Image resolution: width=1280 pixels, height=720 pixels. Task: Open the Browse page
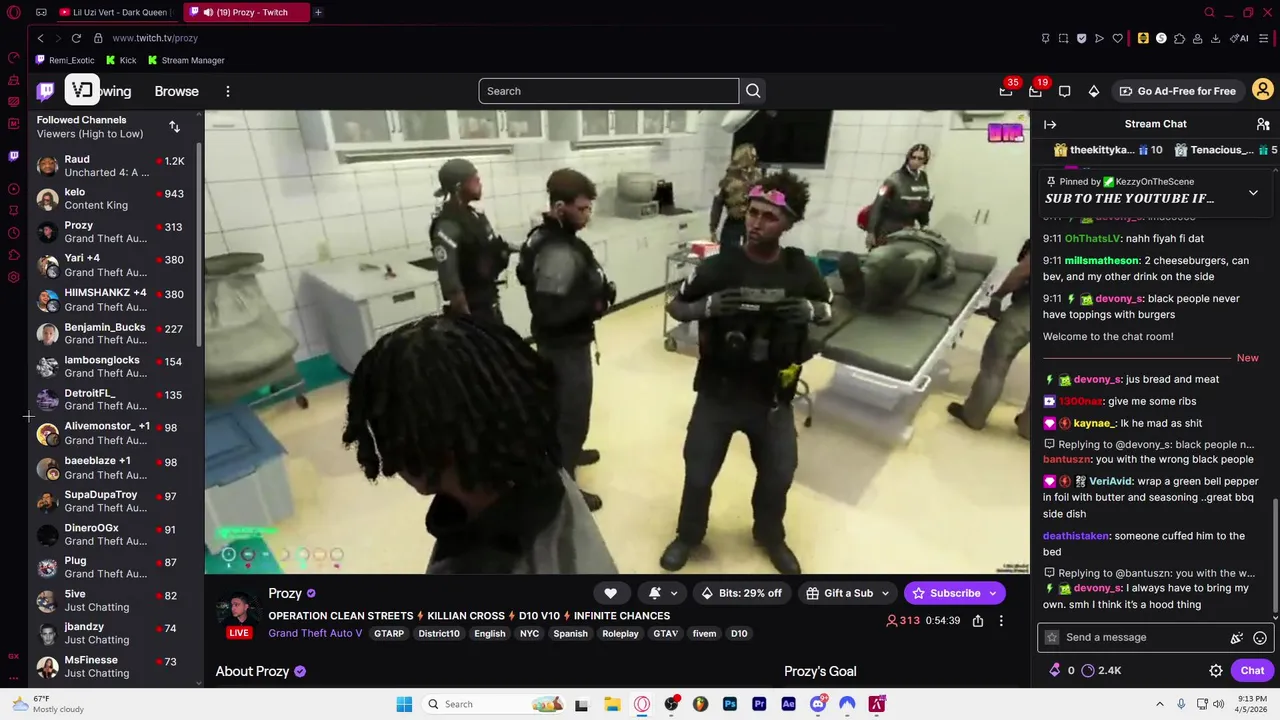point(177,91)
